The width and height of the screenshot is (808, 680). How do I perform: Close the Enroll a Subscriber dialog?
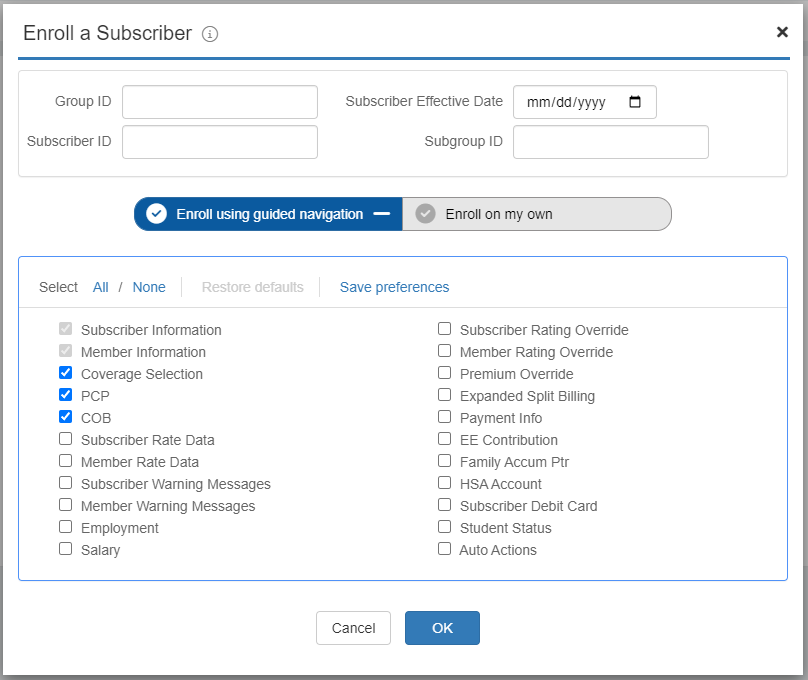[x=782, y=32]
